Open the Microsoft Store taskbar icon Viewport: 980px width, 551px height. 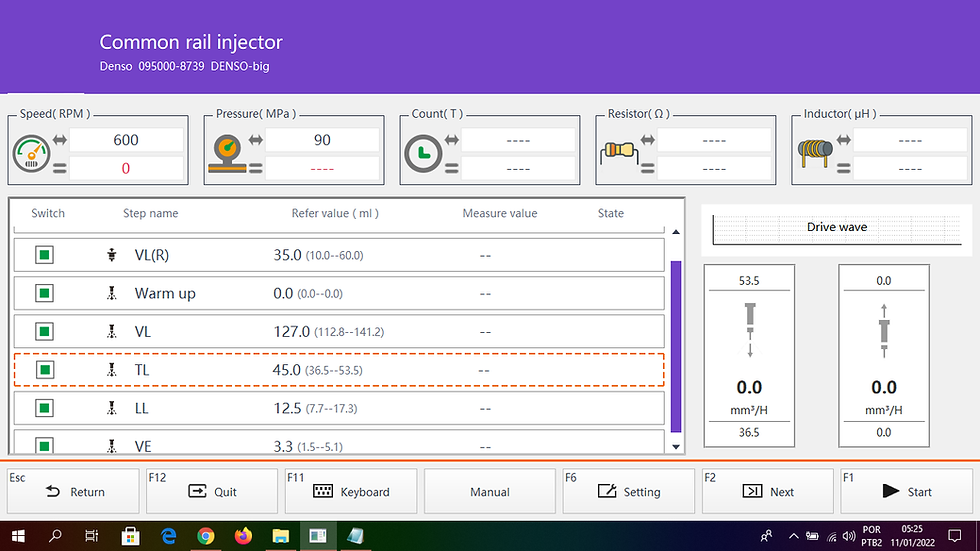[x=131, y=536]
